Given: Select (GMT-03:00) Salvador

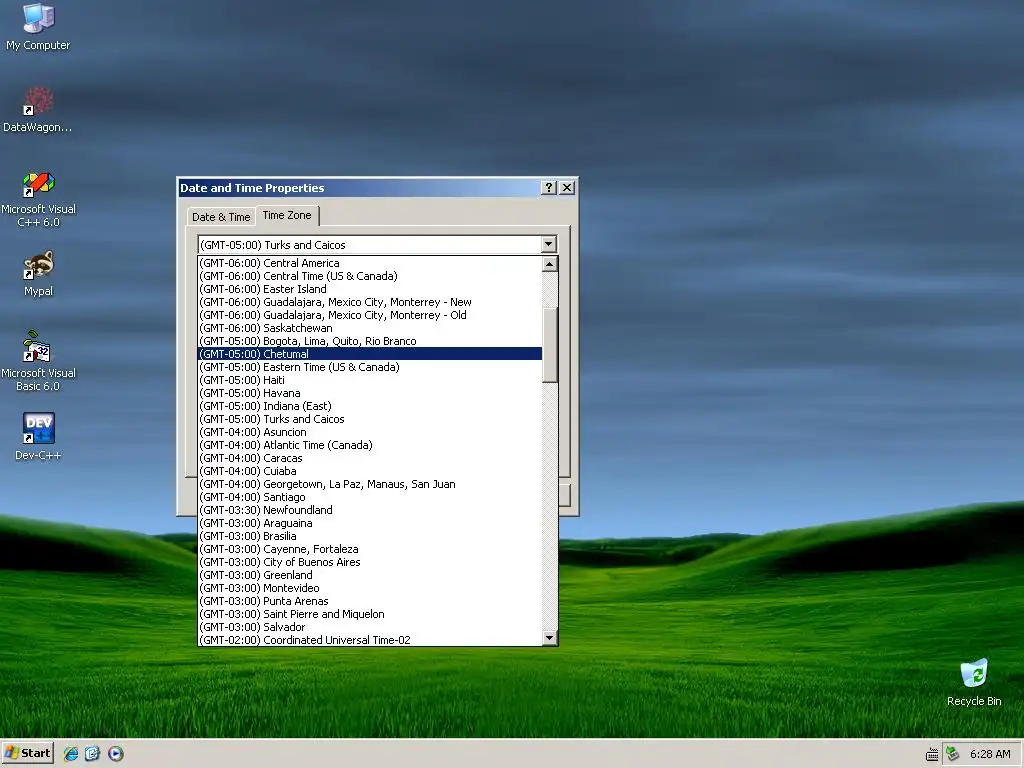Looking at the screenshot, I should (370, 627).
